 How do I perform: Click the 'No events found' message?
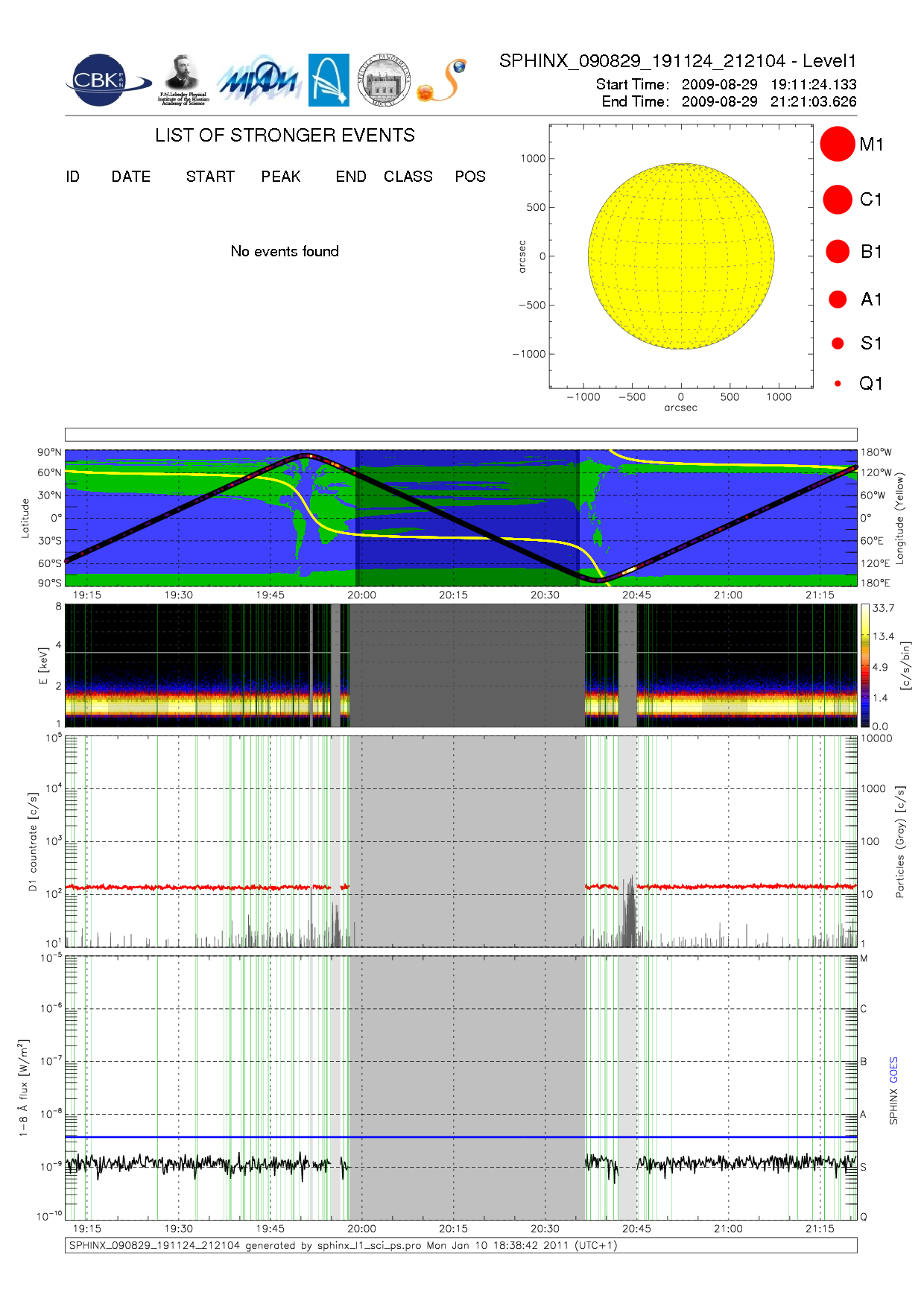(x=285, y=251)
